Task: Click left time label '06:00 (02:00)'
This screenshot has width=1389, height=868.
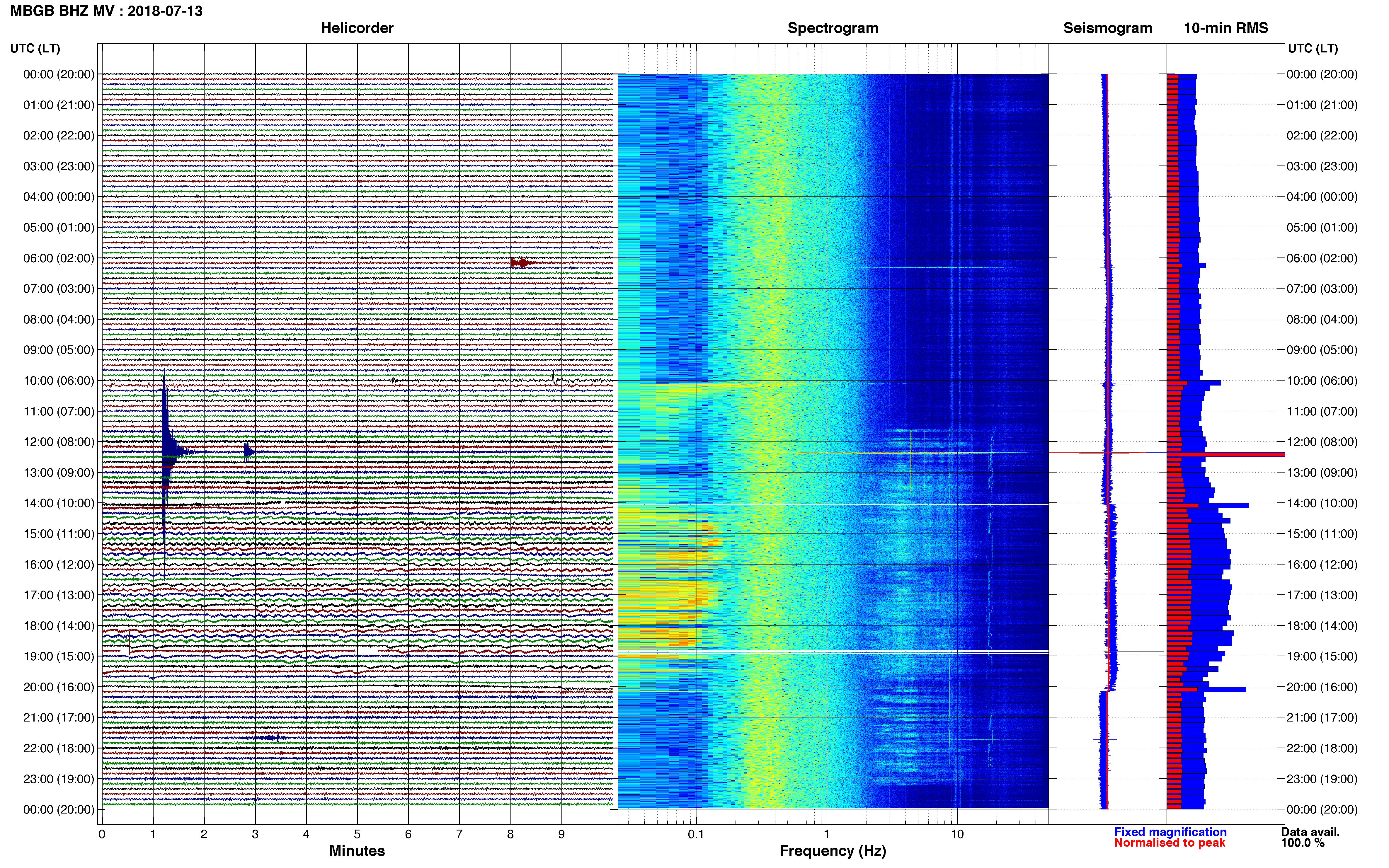Action: tap(59, 258)
